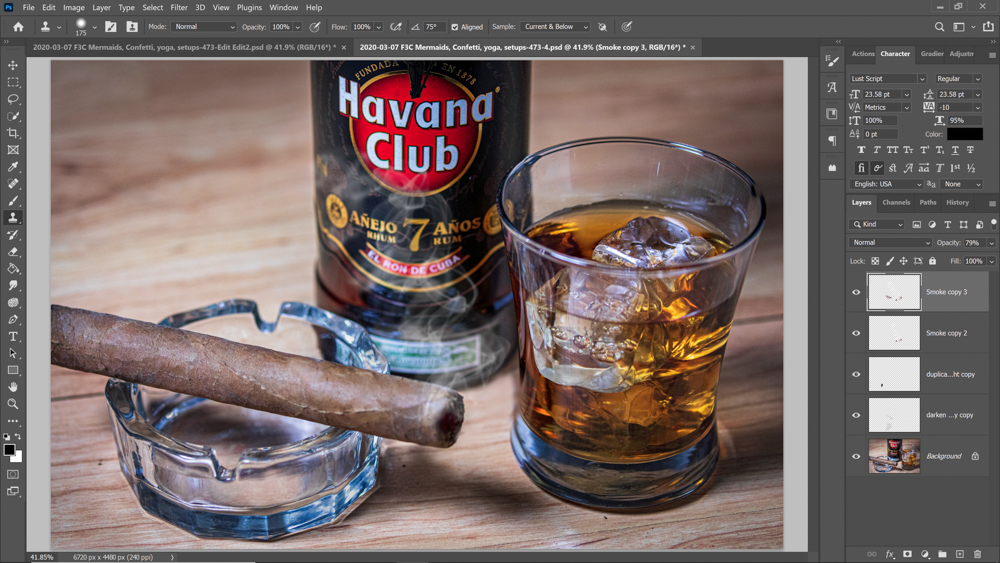Delete layer using trash icon
Screen dimensions: 1000x563
pos(977,554)
